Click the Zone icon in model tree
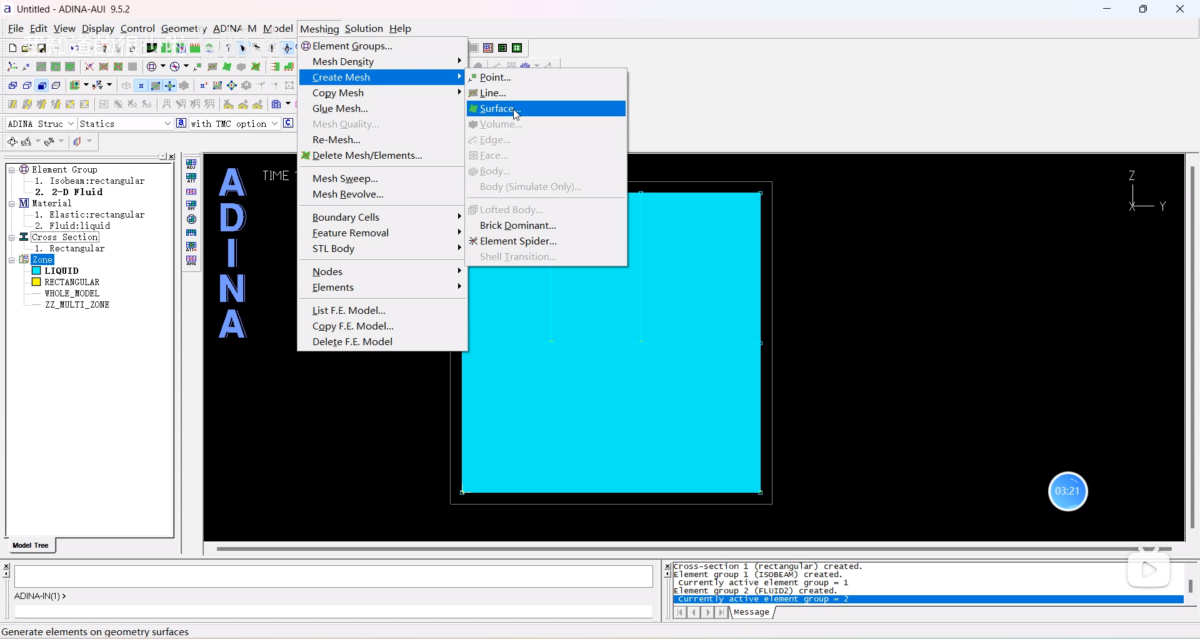 pyautogui.click(x=24, y=260)
